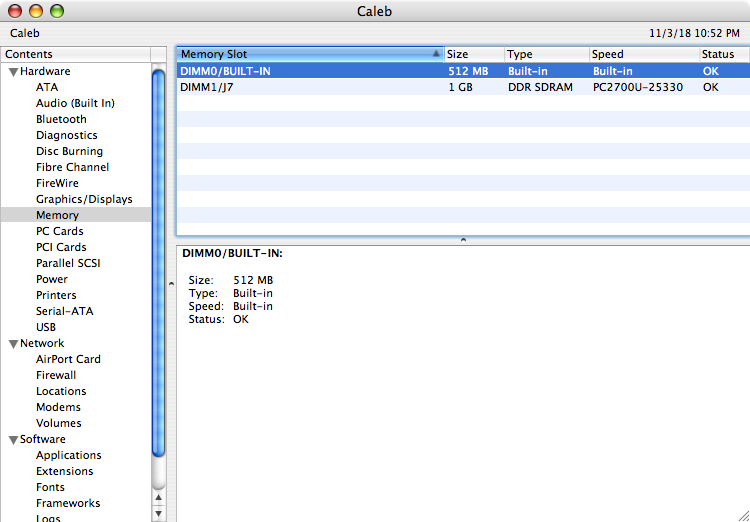The width and height of the screenshot is (750, 522).
Task: Click the Caleb computer name label
Action: pos(25,33)
